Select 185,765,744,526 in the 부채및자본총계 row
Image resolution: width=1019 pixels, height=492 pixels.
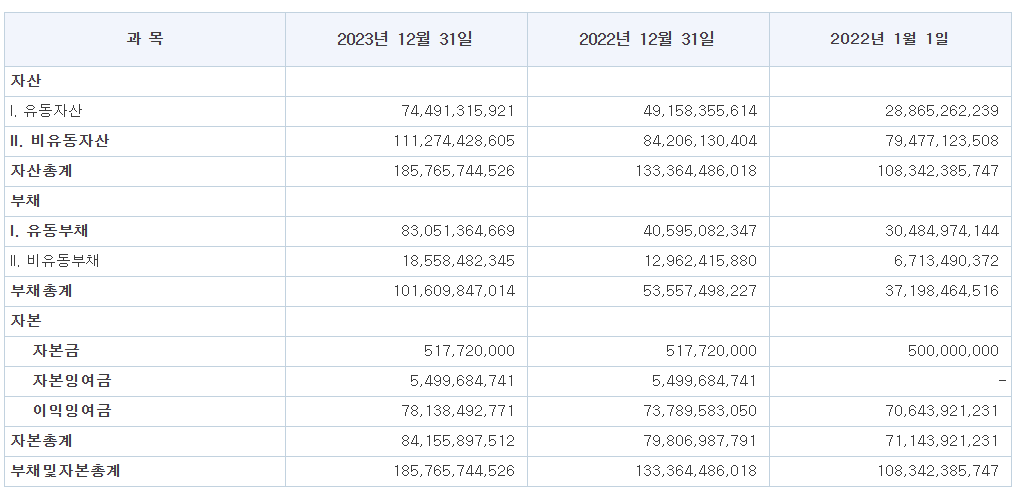coord(454,471)
